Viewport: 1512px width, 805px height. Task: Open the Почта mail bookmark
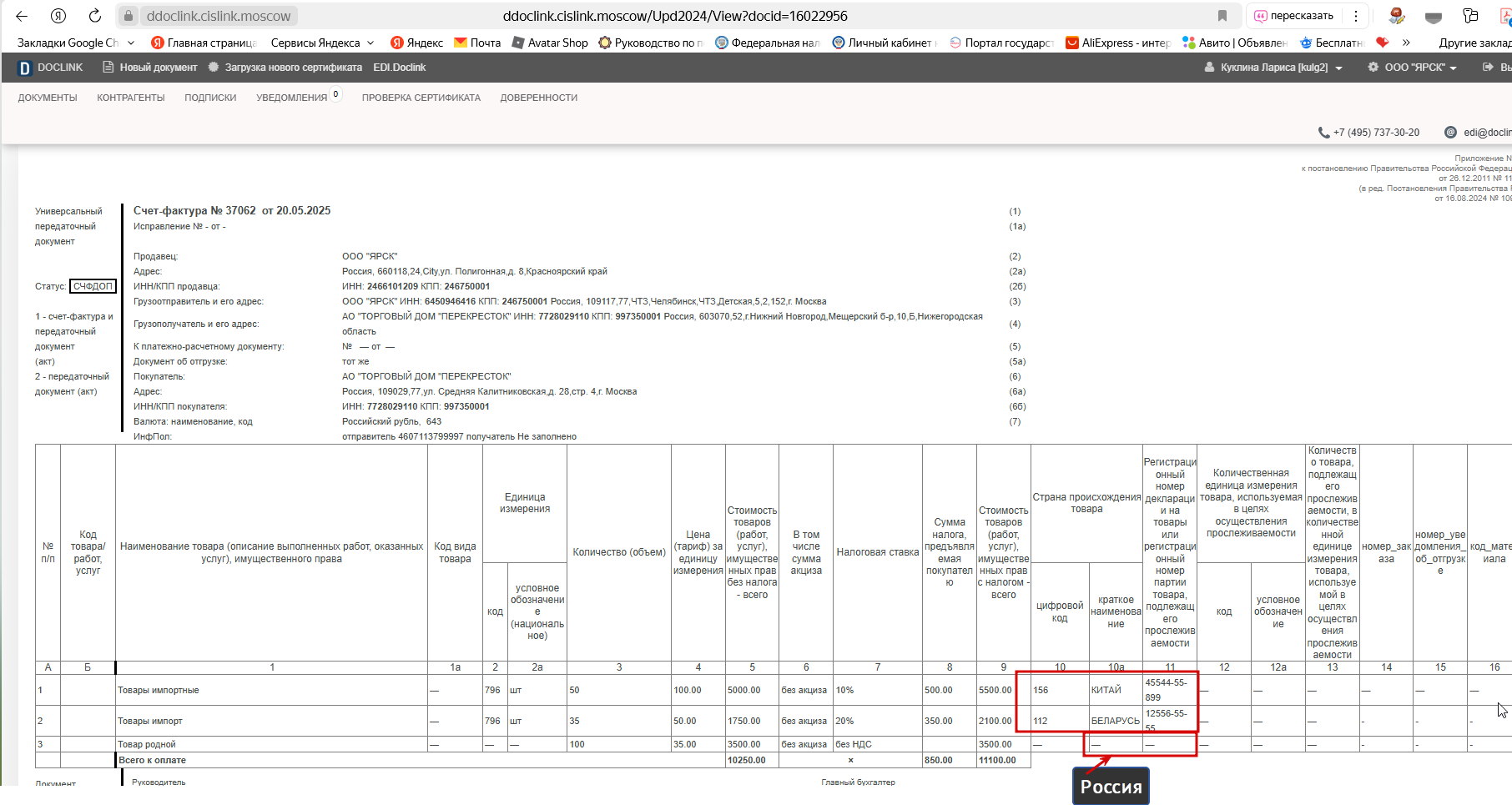[x=477, y=43]
